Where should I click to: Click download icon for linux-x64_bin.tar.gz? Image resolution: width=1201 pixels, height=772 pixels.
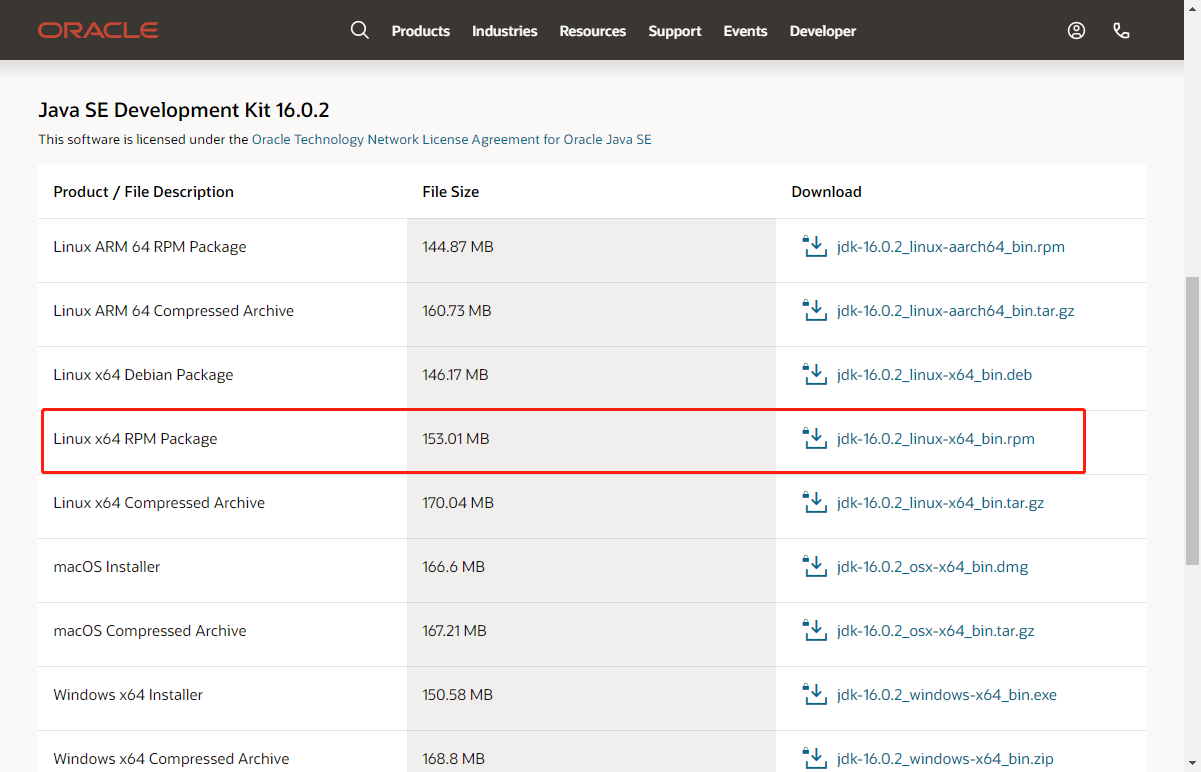point(814,502)
